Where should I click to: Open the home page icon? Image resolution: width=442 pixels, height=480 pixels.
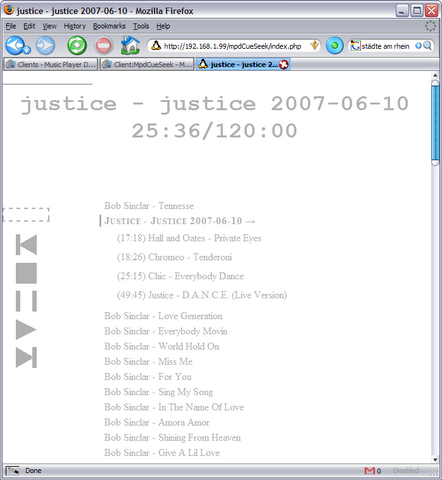(x=130, y=45)
